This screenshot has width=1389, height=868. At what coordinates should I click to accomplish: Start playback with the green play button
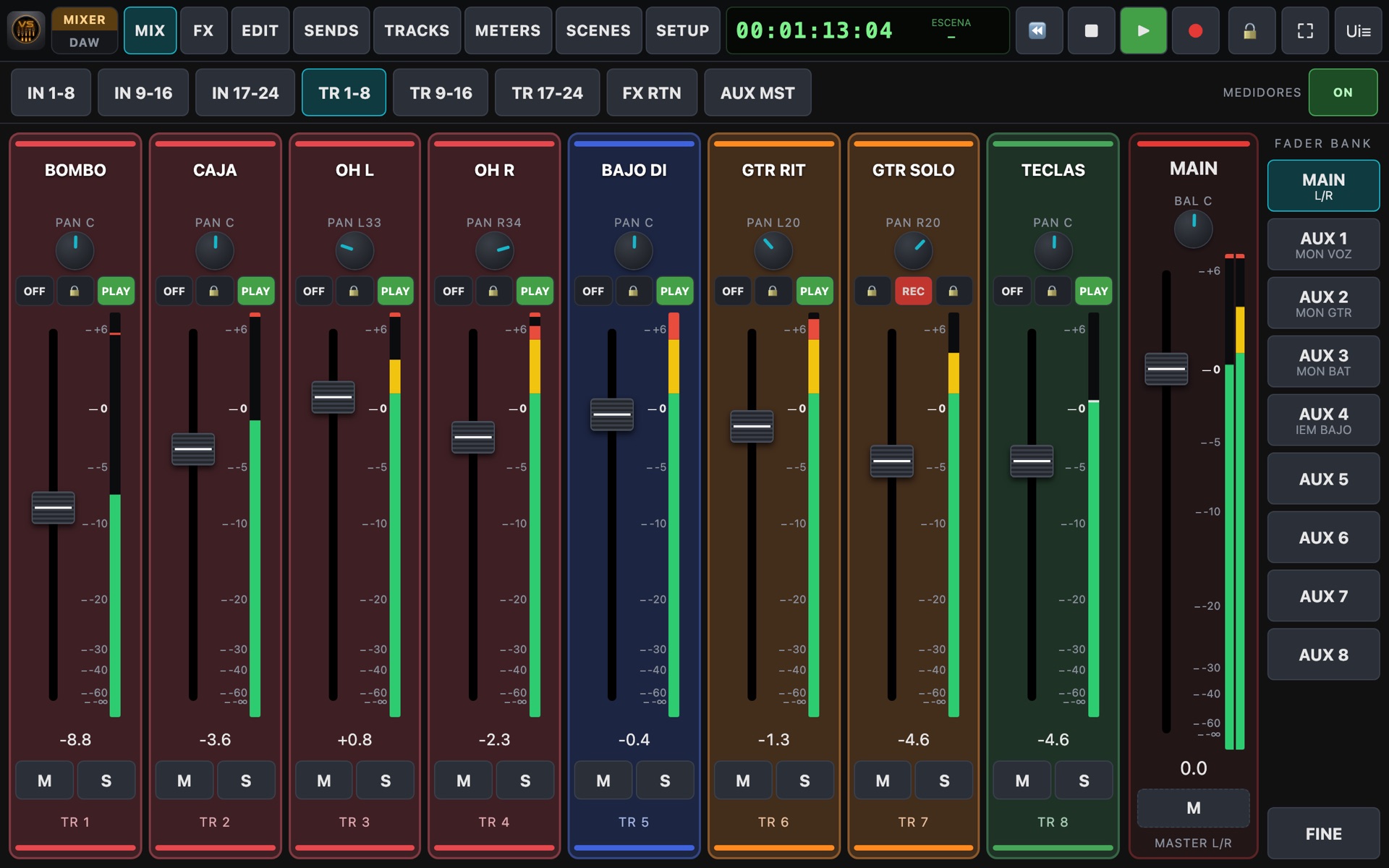[1143, 30]
